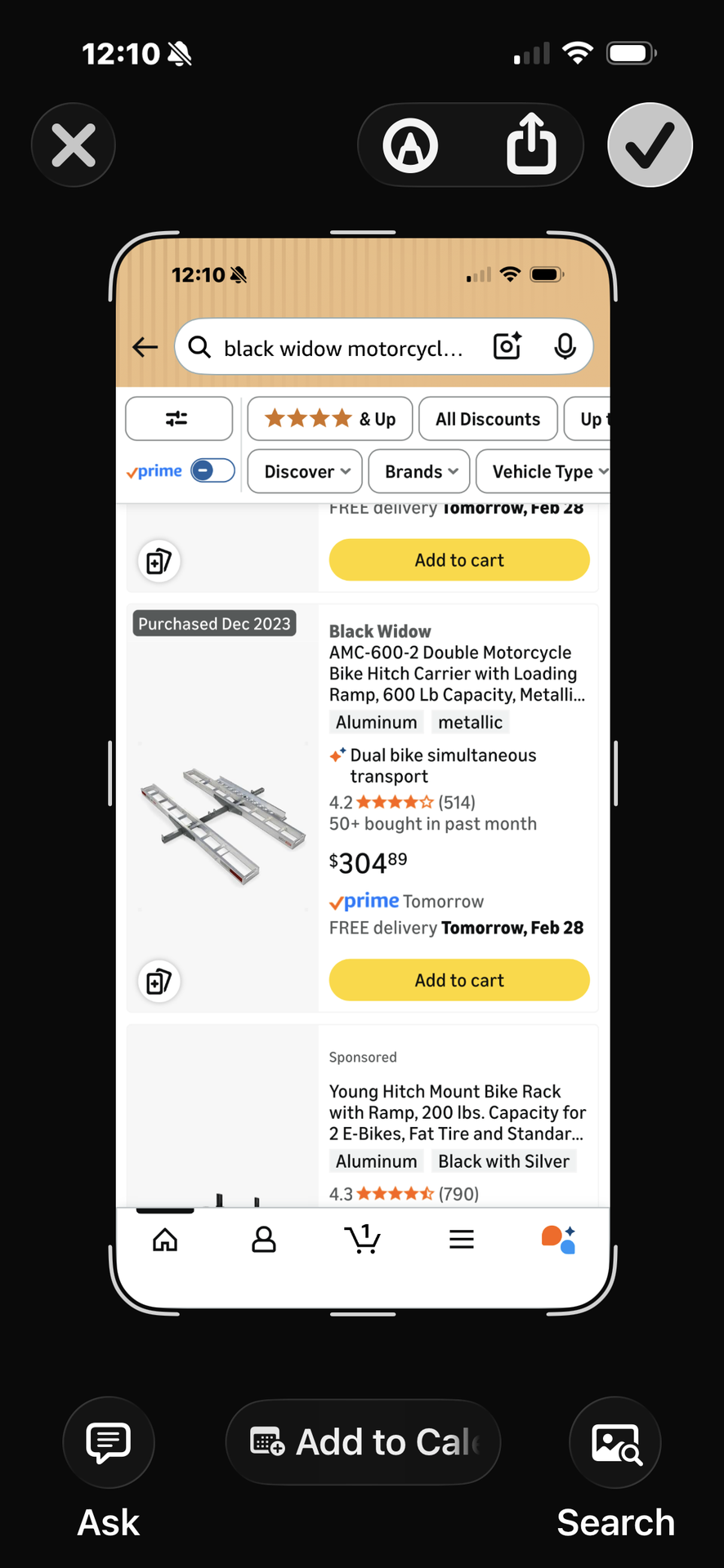The height and width of the screenshot is (1568, 724).
Task: Tap the search field with black widow query
Action: (343, 348)
